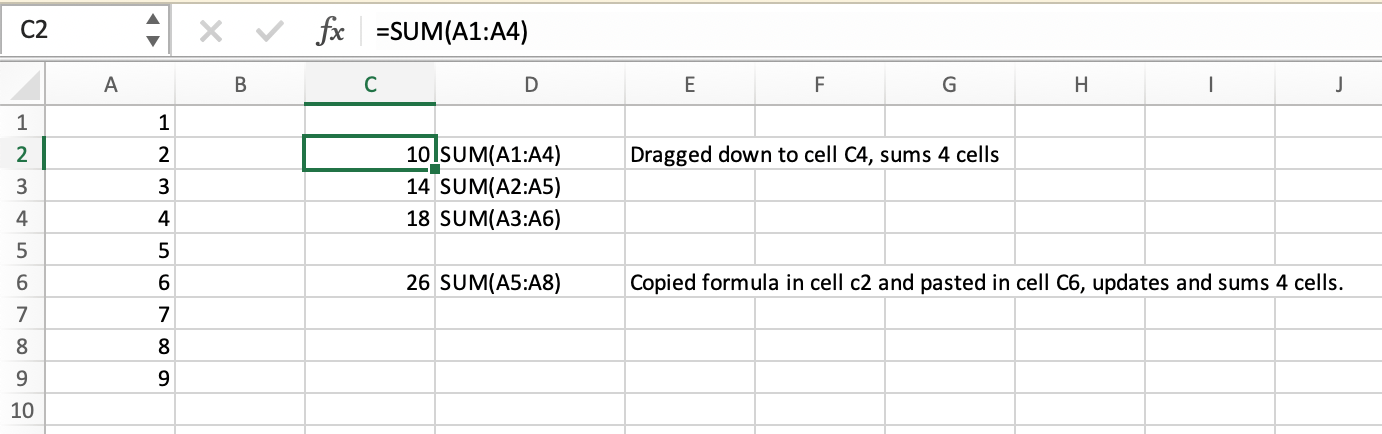The image size is (1382, 434).
Task: Click cell C6 showing 26
Action: (x=370, y=283)
